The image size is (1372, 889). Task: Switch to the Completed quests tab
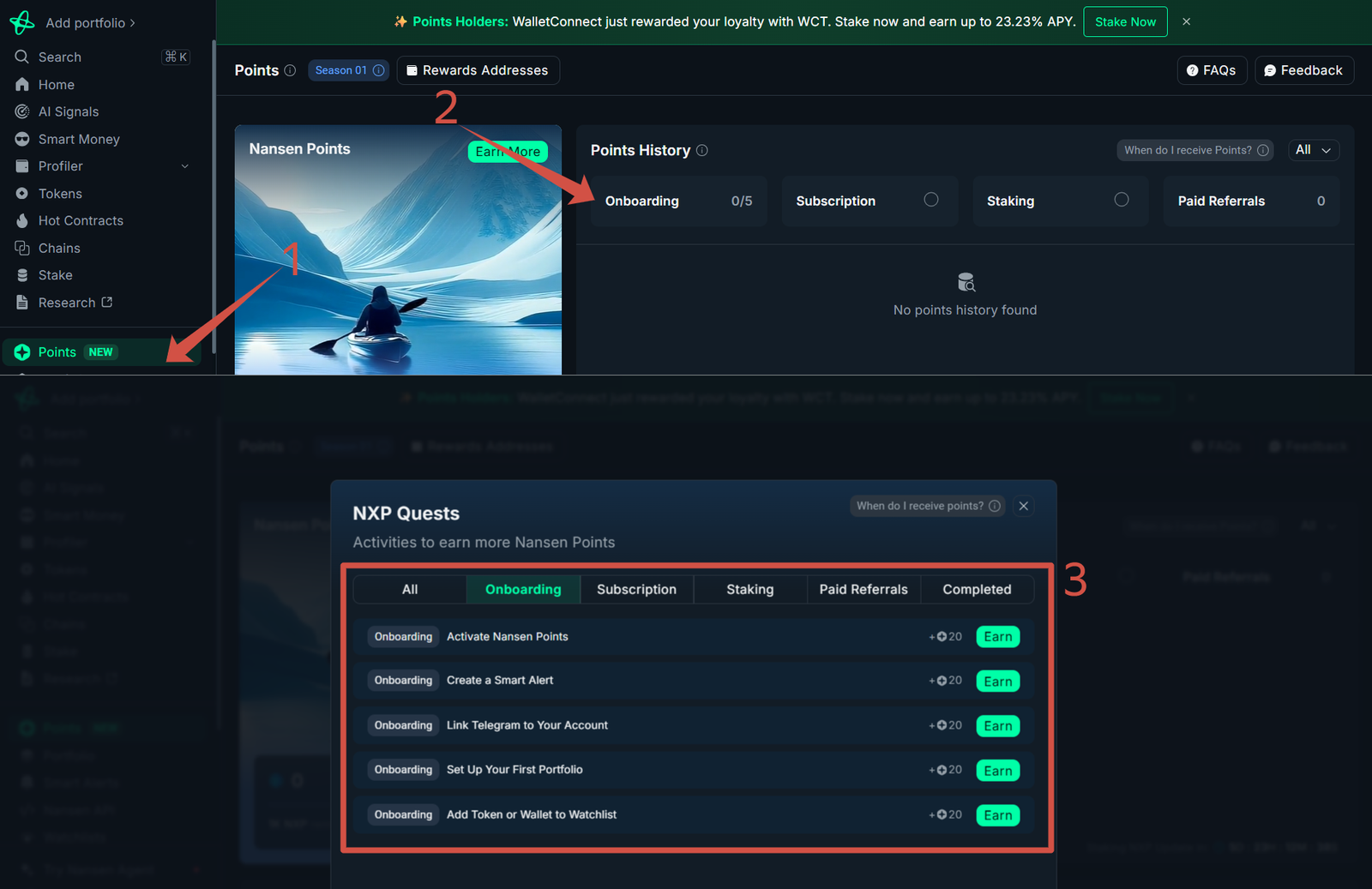click(977, 589)
